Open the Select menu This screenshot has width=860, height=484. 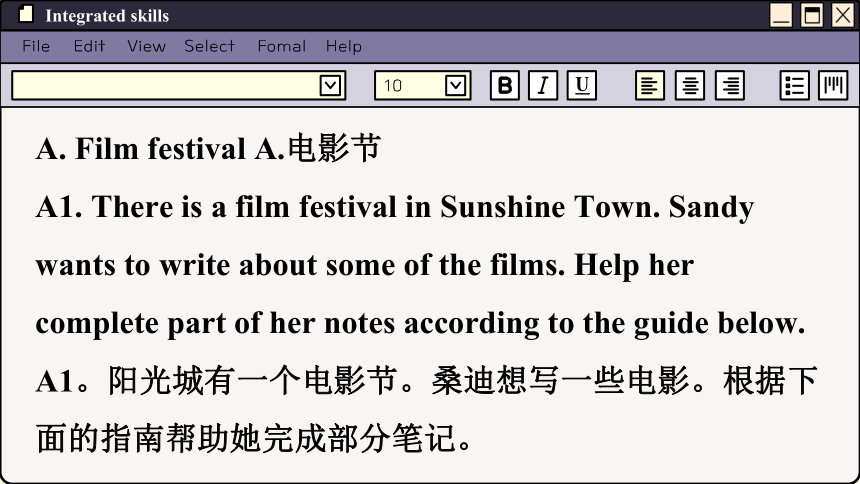(x=210, y=46)
